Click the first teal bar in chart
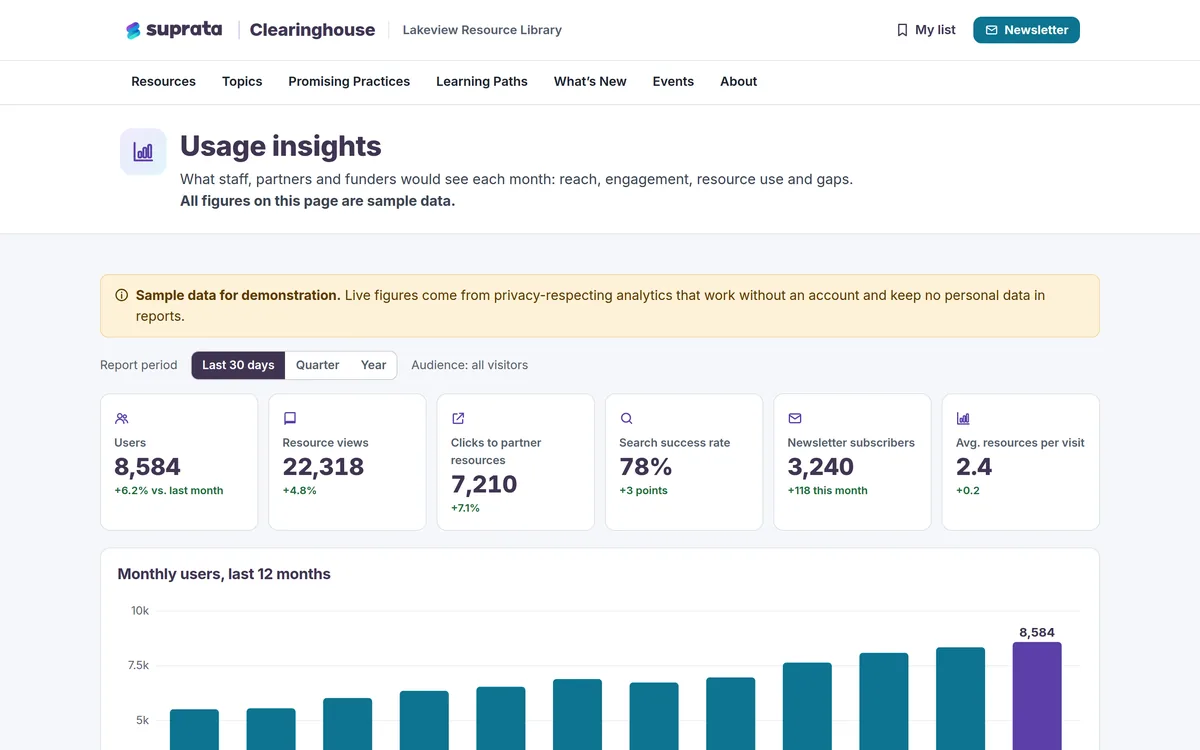This screenshot has height=750, width=1200. (194, 730)
